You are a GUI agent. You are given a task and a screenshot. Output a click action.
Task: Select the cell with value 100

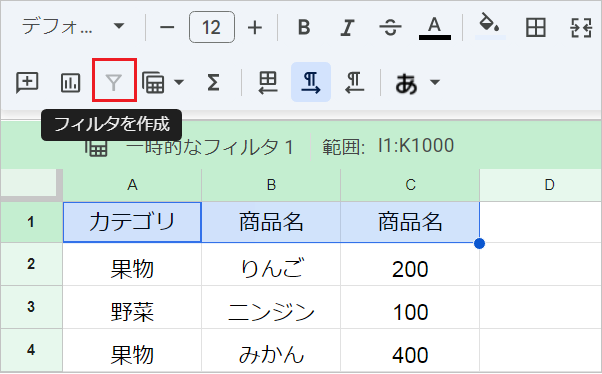pyautogui.click(x=410, y=307)
